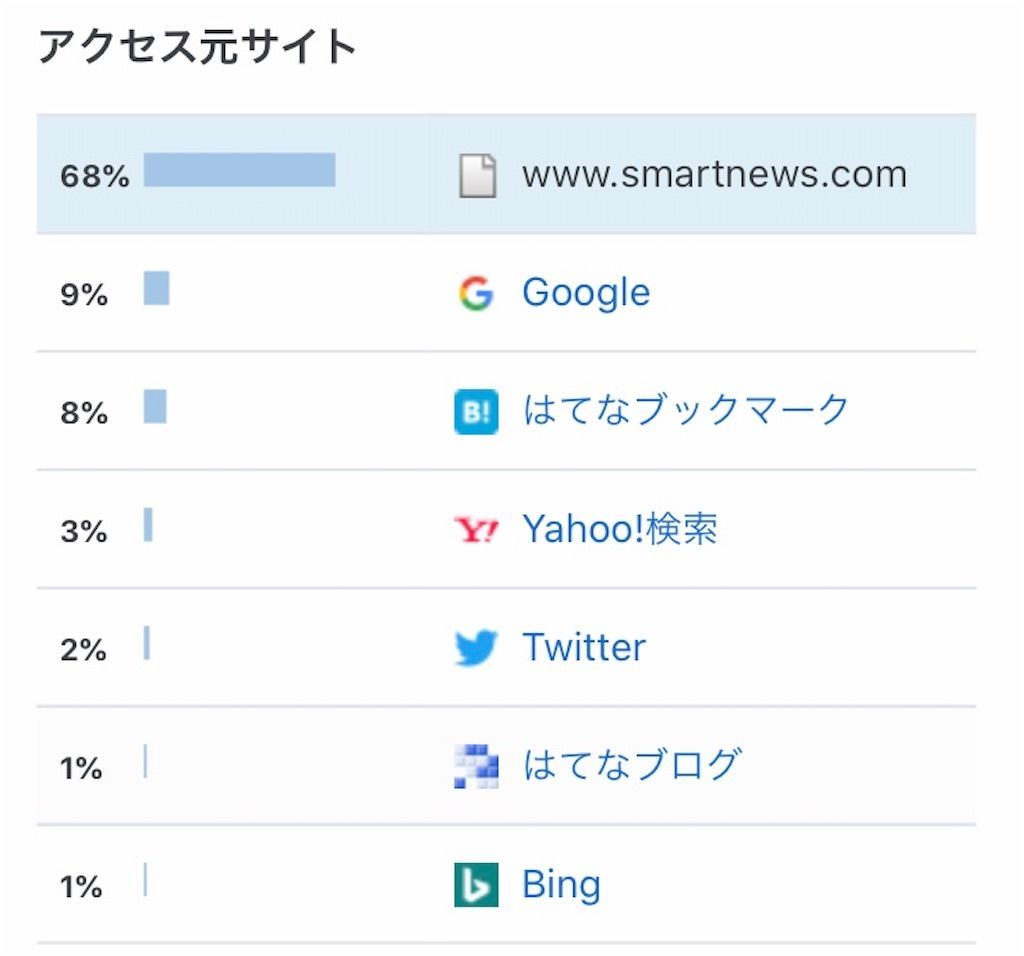
Task: Select the www.smartnews.com row text
Action: (714, 174)
